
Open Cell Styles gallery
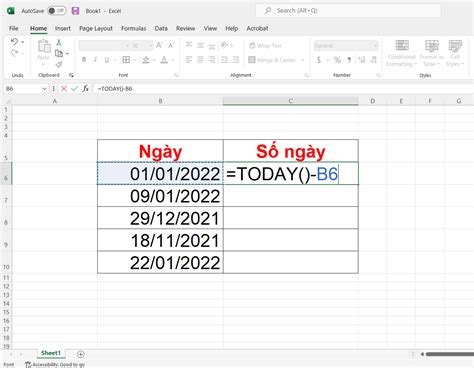(455, 53)
